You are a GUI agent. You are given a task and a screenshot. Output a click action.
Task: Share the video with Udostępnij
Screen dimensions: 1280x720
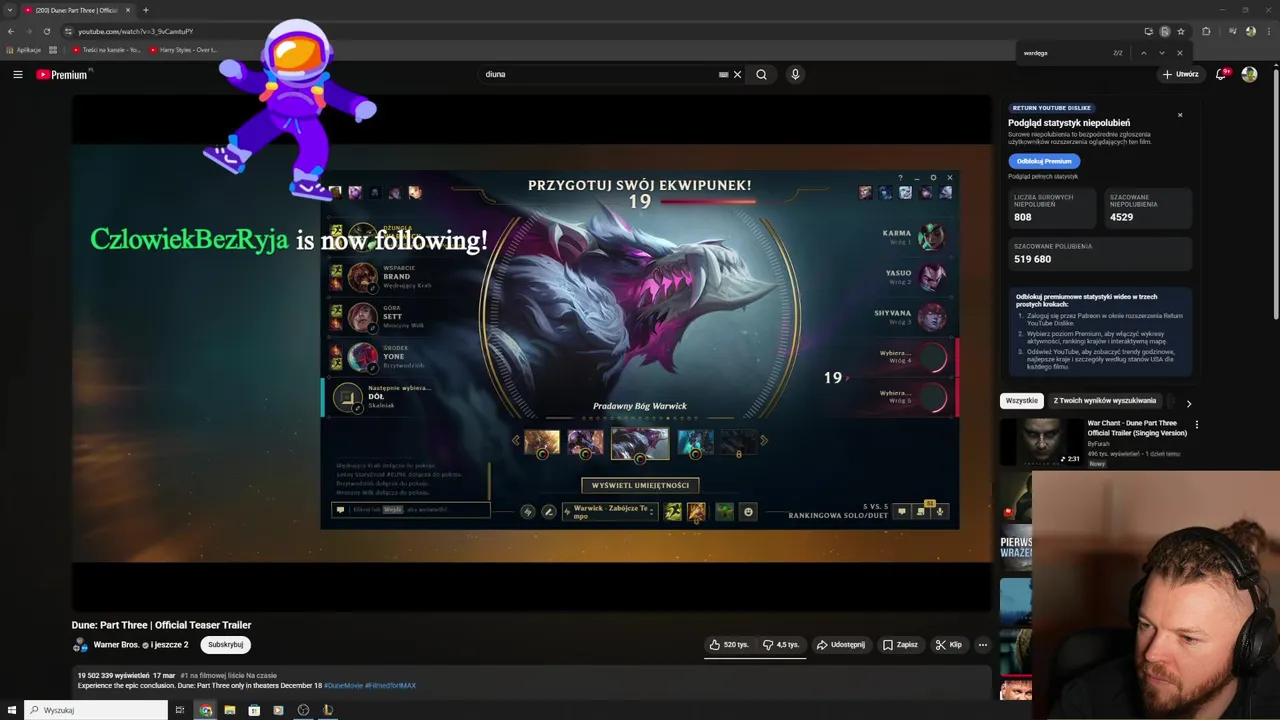click(x=841, y=645)
